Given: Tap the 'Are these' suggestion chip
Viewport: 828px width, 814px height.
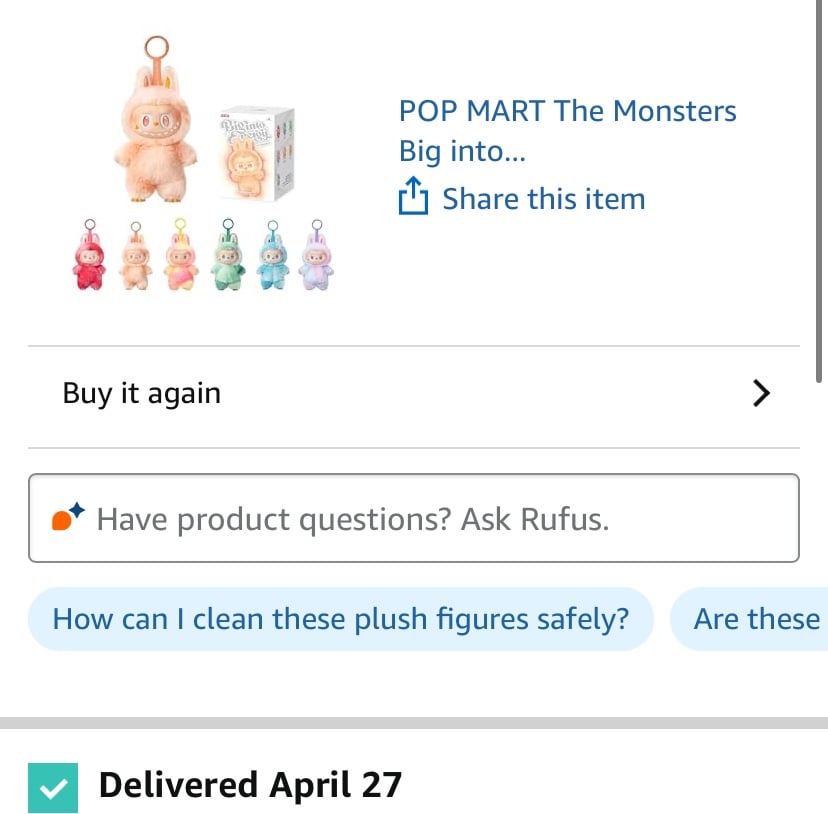Looking at the screenshot, I should (749, 619).
